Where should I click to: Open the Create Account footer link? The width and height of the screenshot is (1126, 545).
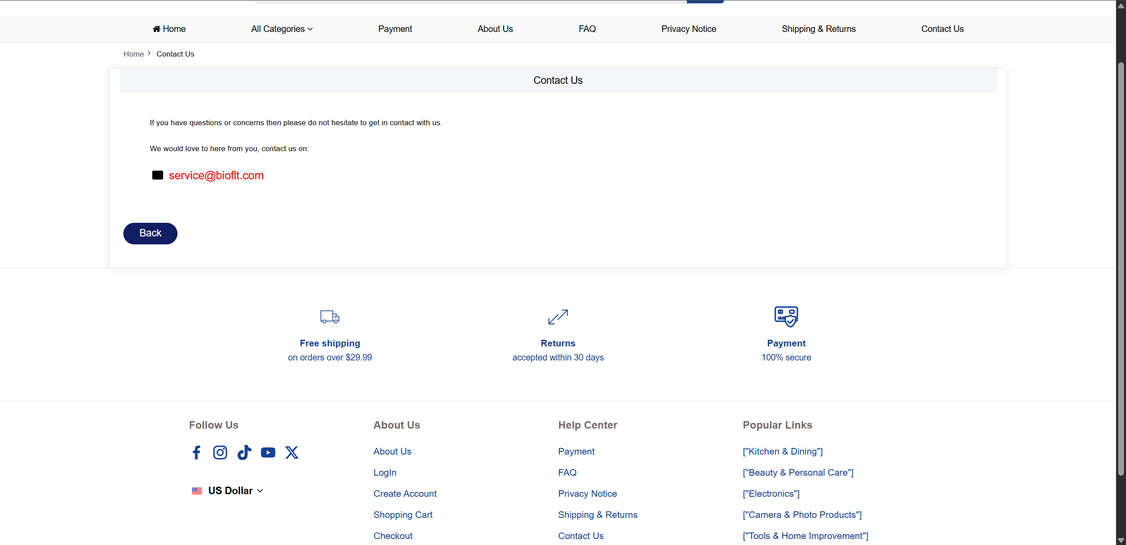tap(405, 494)
